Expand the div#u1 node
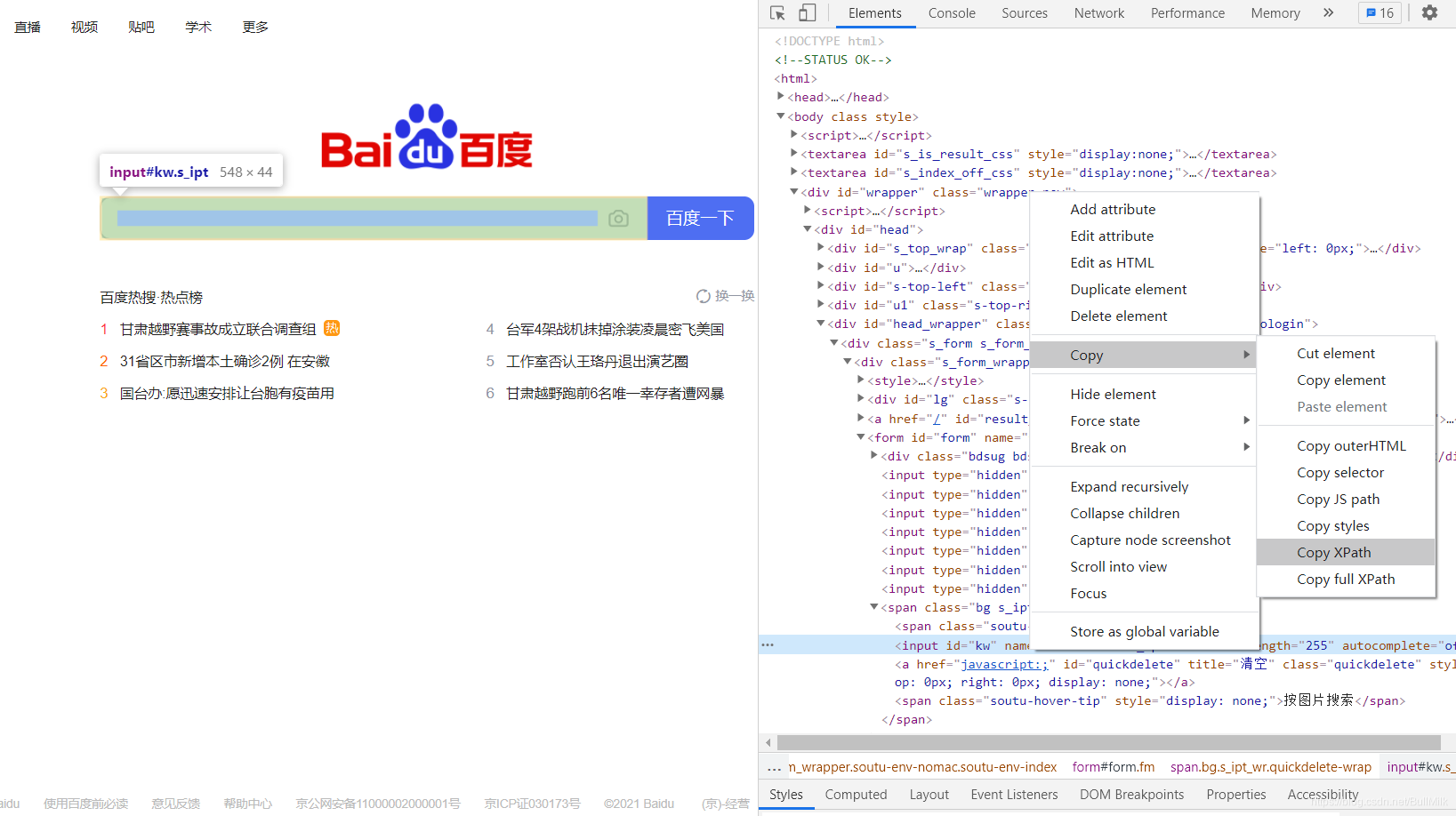 (x=821, y=305)
